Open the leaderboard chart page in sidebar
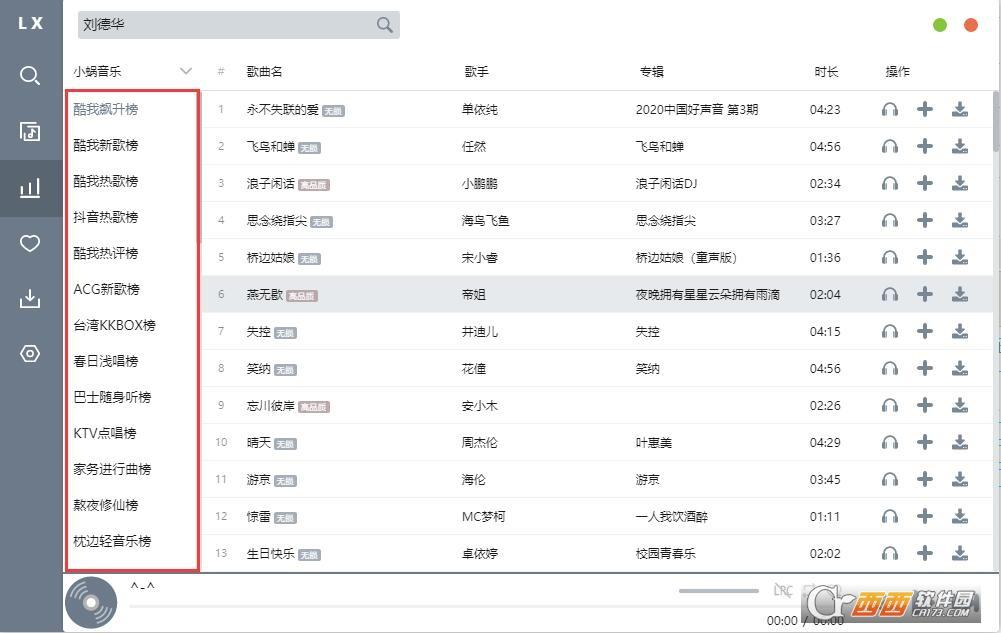1001x633 pixels. pyautogui.click(x=30, y=188)
